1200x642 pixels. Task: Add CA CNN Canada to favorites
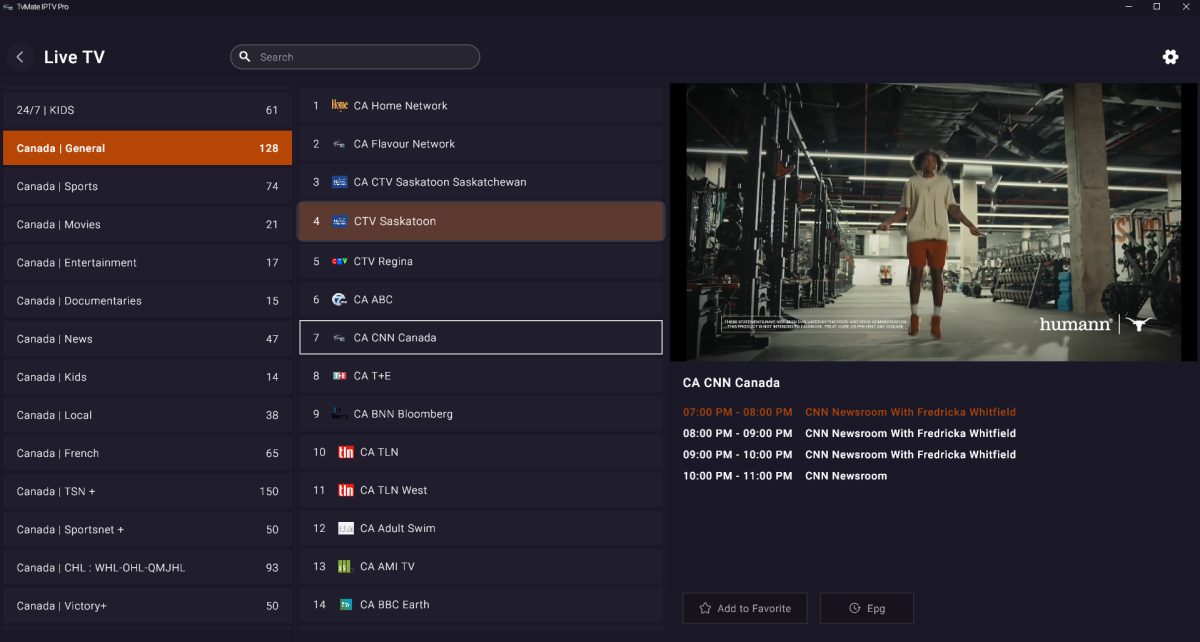coord(745,608)
